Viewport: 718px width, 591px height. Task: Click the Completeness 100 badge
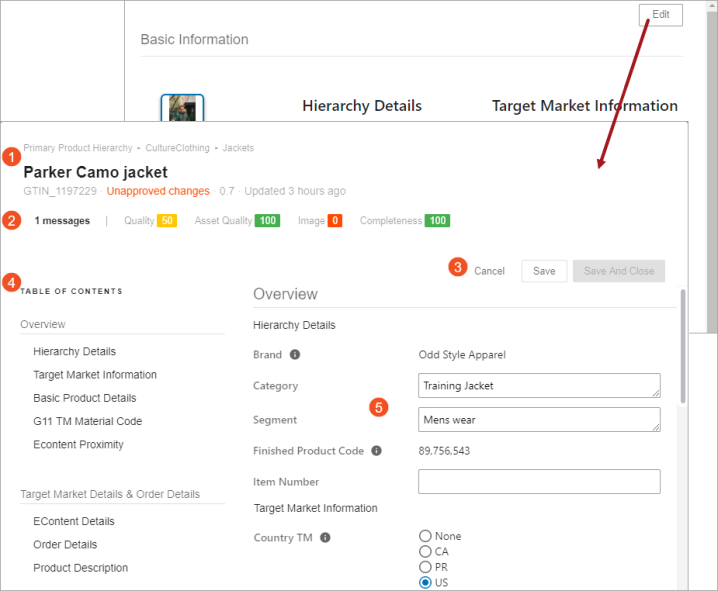point(437,221)
